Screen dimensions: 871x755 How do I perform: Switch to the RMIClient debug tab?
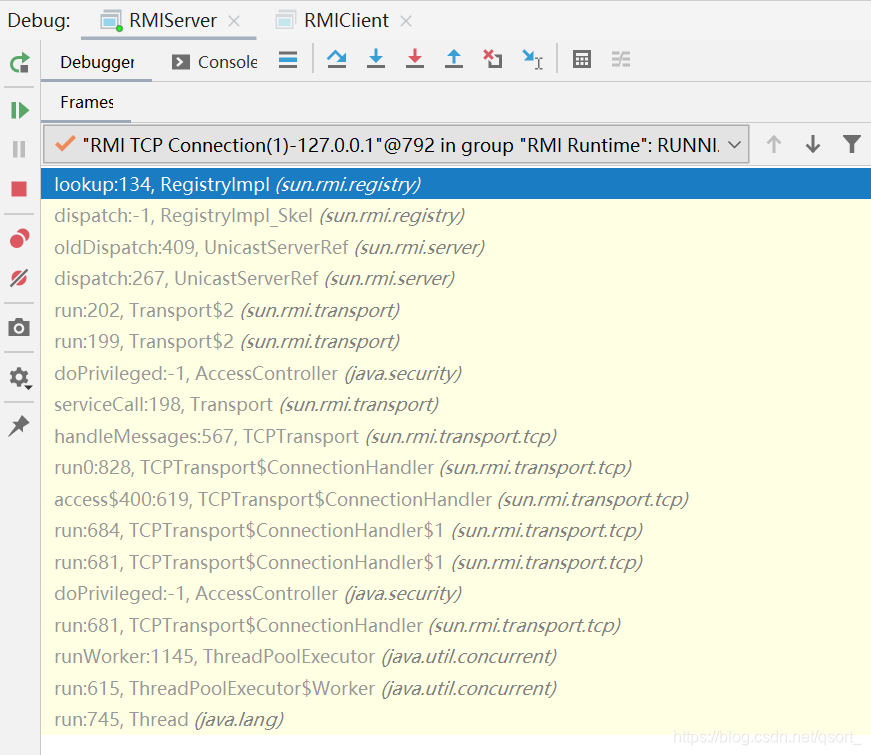346,21
